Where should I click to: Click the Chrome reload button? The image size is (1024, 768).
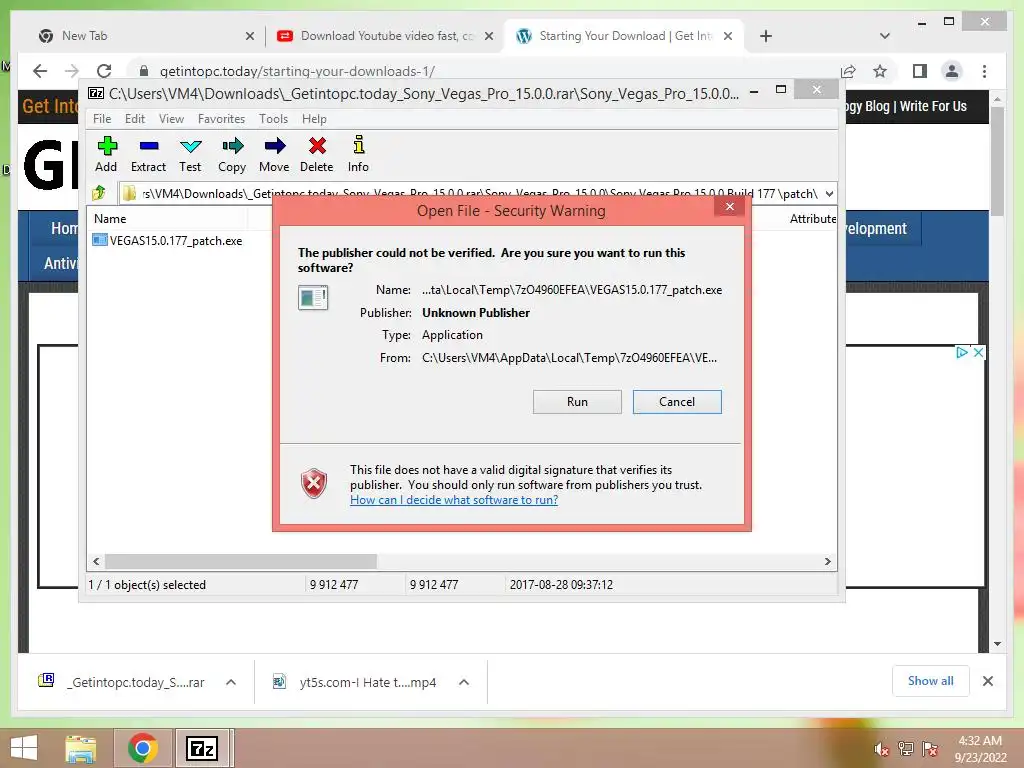coord(104,71)
